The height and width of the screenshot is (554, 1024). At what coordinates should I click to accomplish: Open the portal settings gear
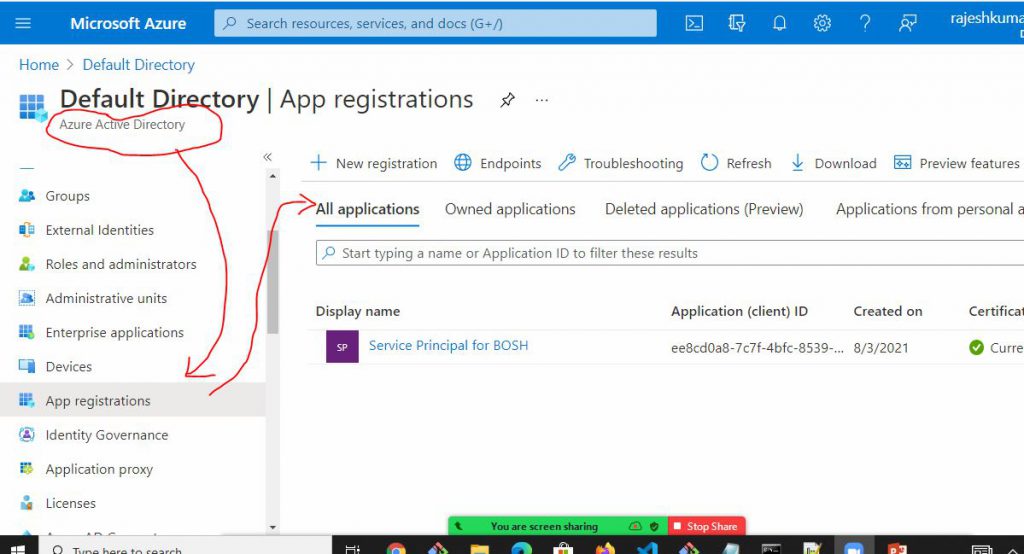tap(822, 23)
